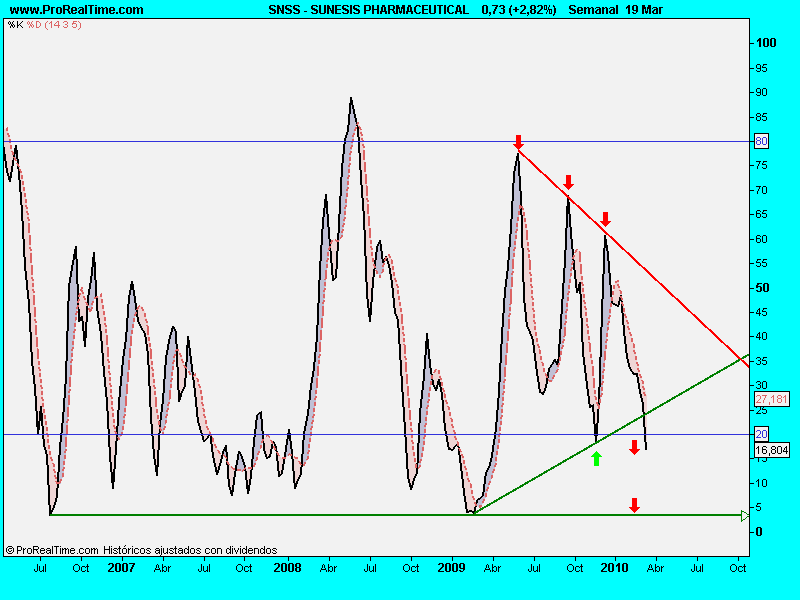Click the 2009 year label on time axis
This screenshot has width=800, height=600.
(452, 568)
